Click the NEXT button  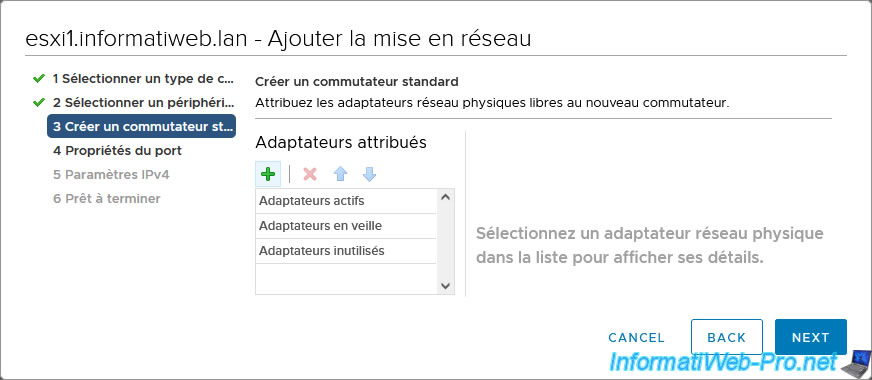pos(810,337)
